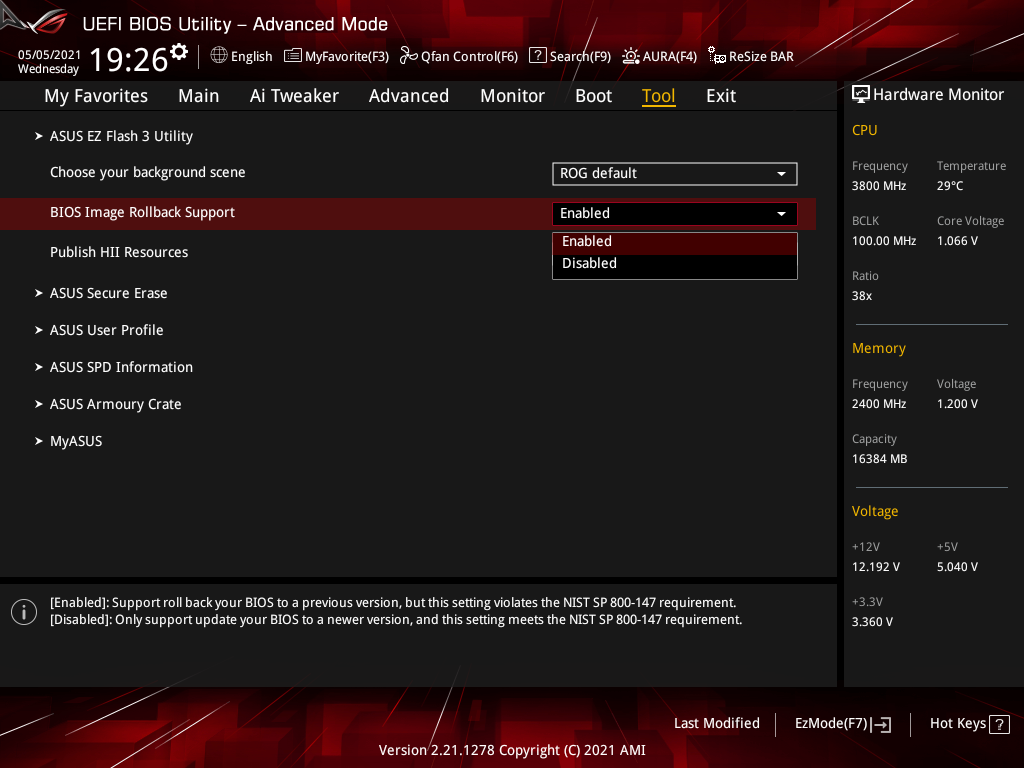
Task: Click CPU frequency value 3800 MHz
Action: tap(878, 186)
